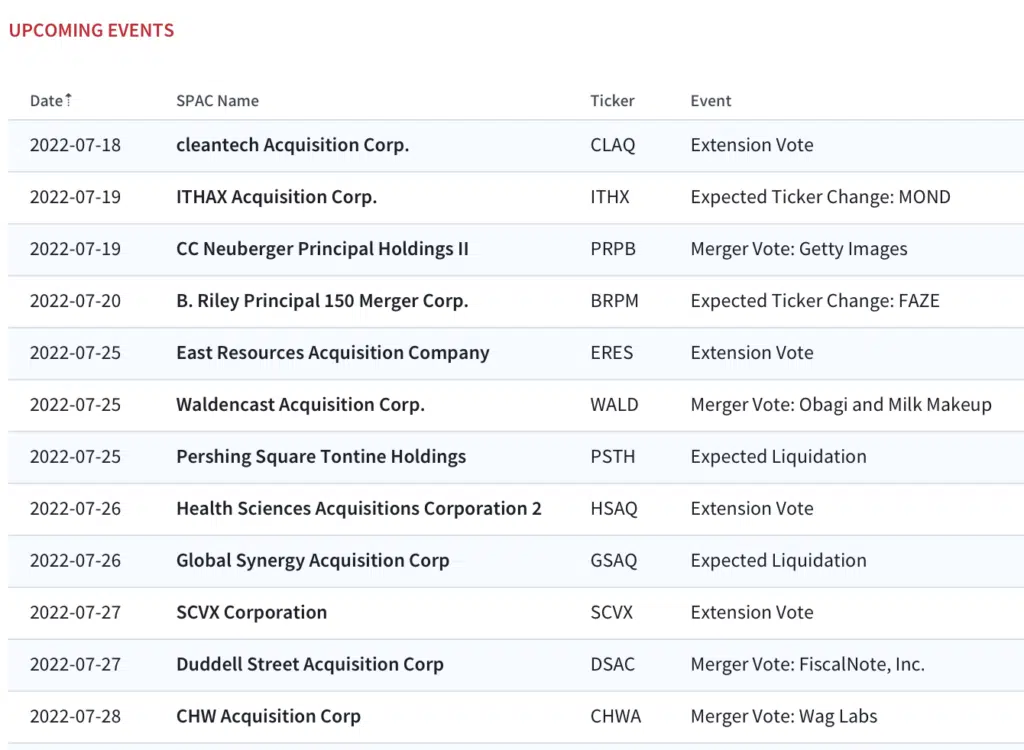Select Global Synergy Acquisition Corp

tap(313, 561)
